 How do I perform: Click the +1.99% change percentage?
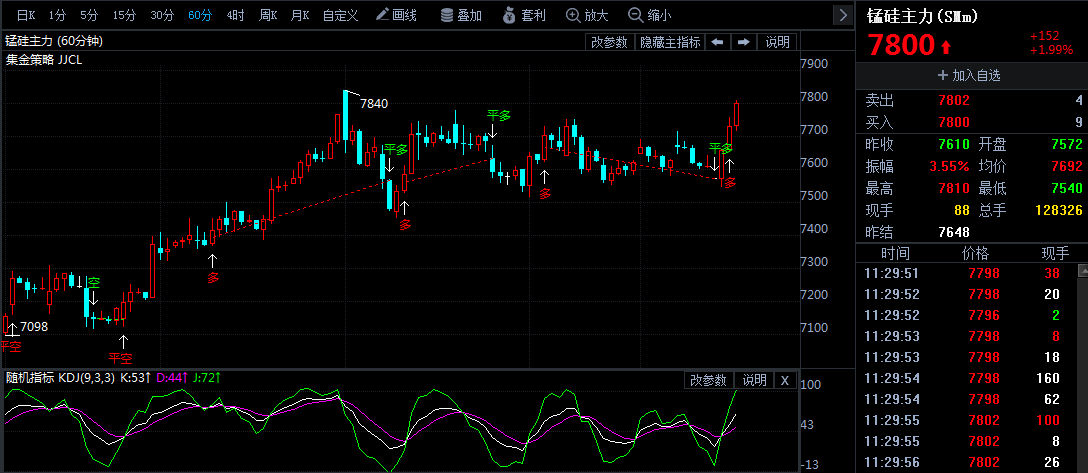[x=1051, y=50]
